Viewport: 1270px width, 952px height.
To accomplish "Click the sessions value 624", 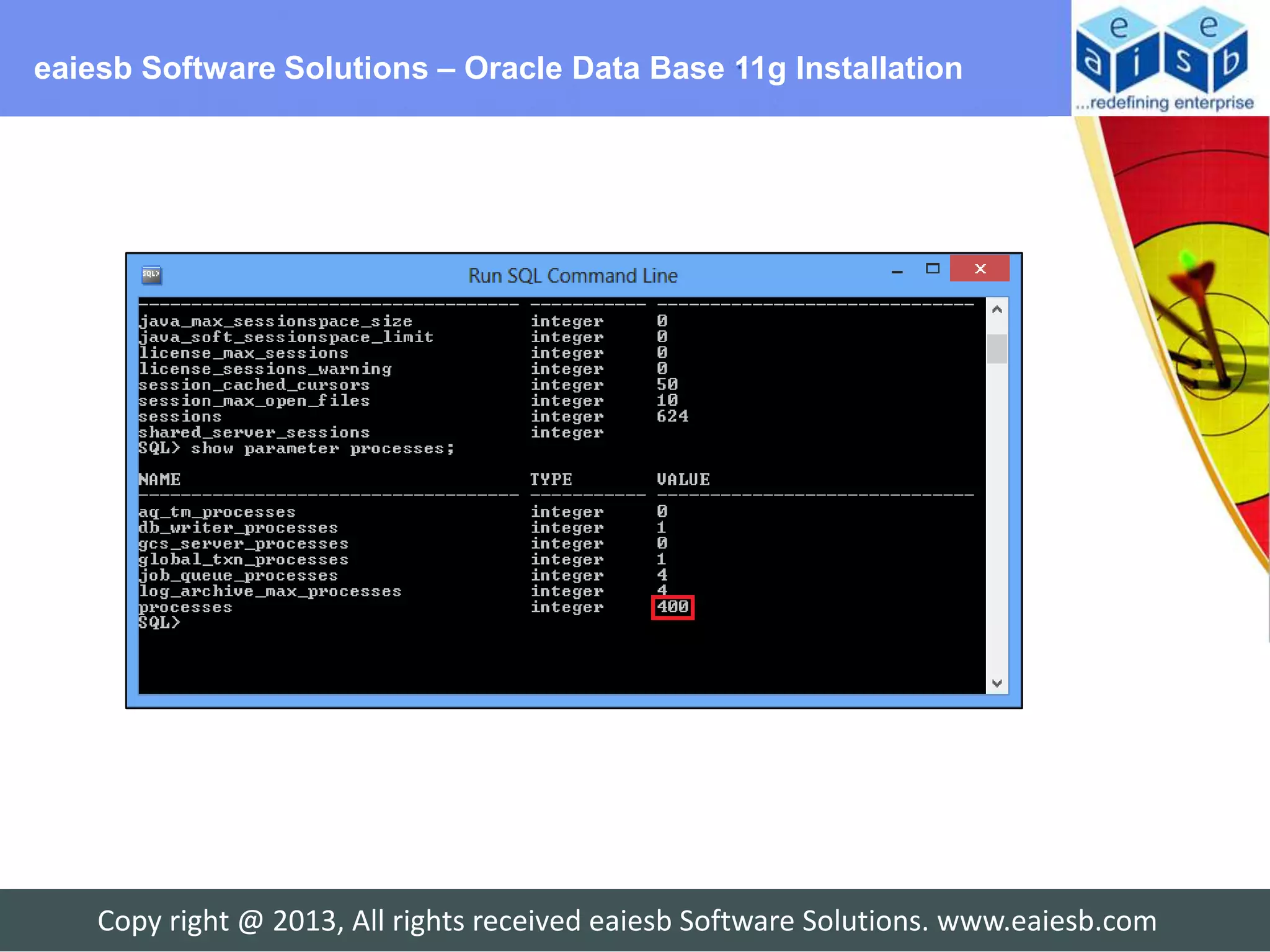I will [x=673, y=416].
